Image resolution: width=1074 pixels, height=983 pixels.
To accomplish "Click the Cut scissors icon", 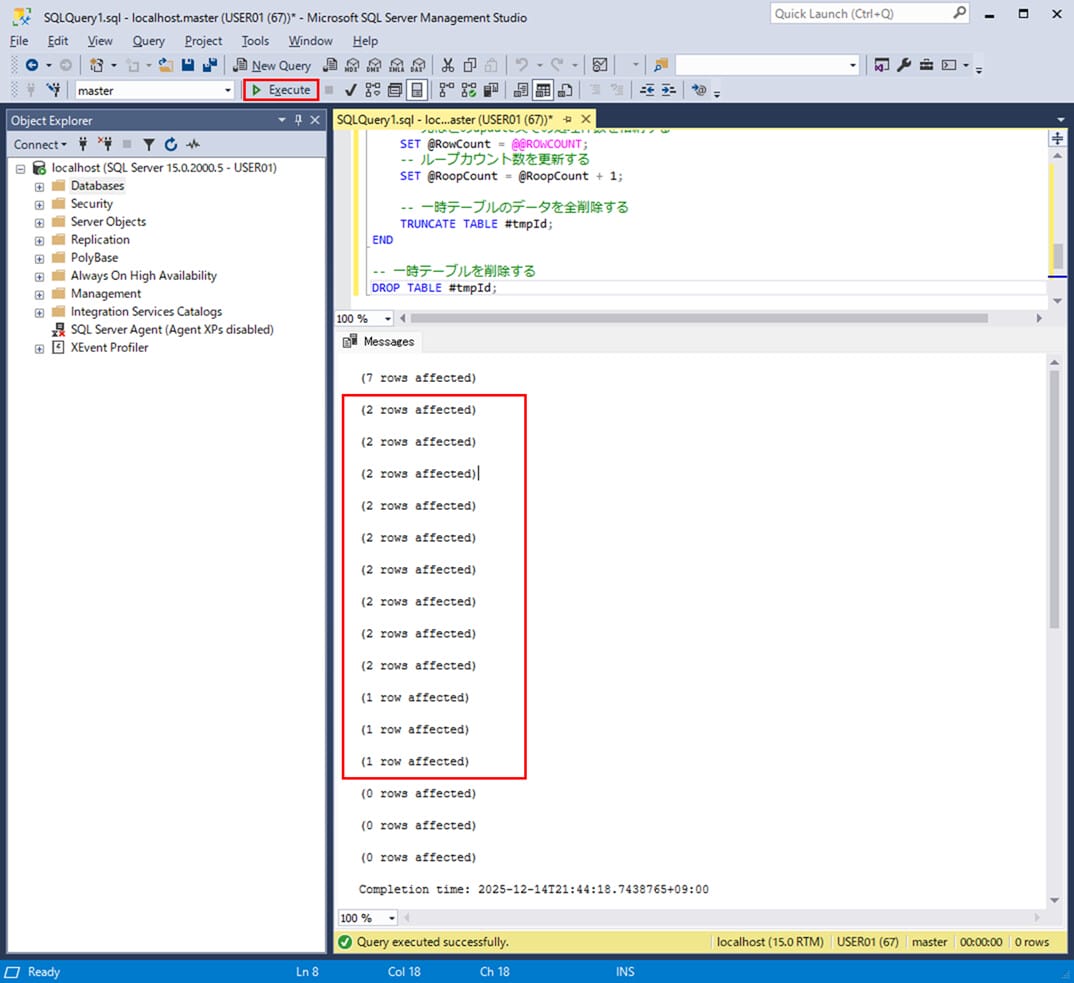I will tap(447, 65).
